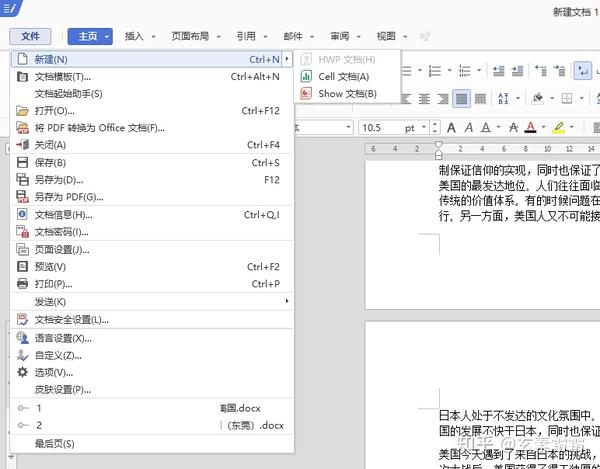600x469 pixels.
Task: Open 文档模板(T) template entry
Action: coord(152,77)
